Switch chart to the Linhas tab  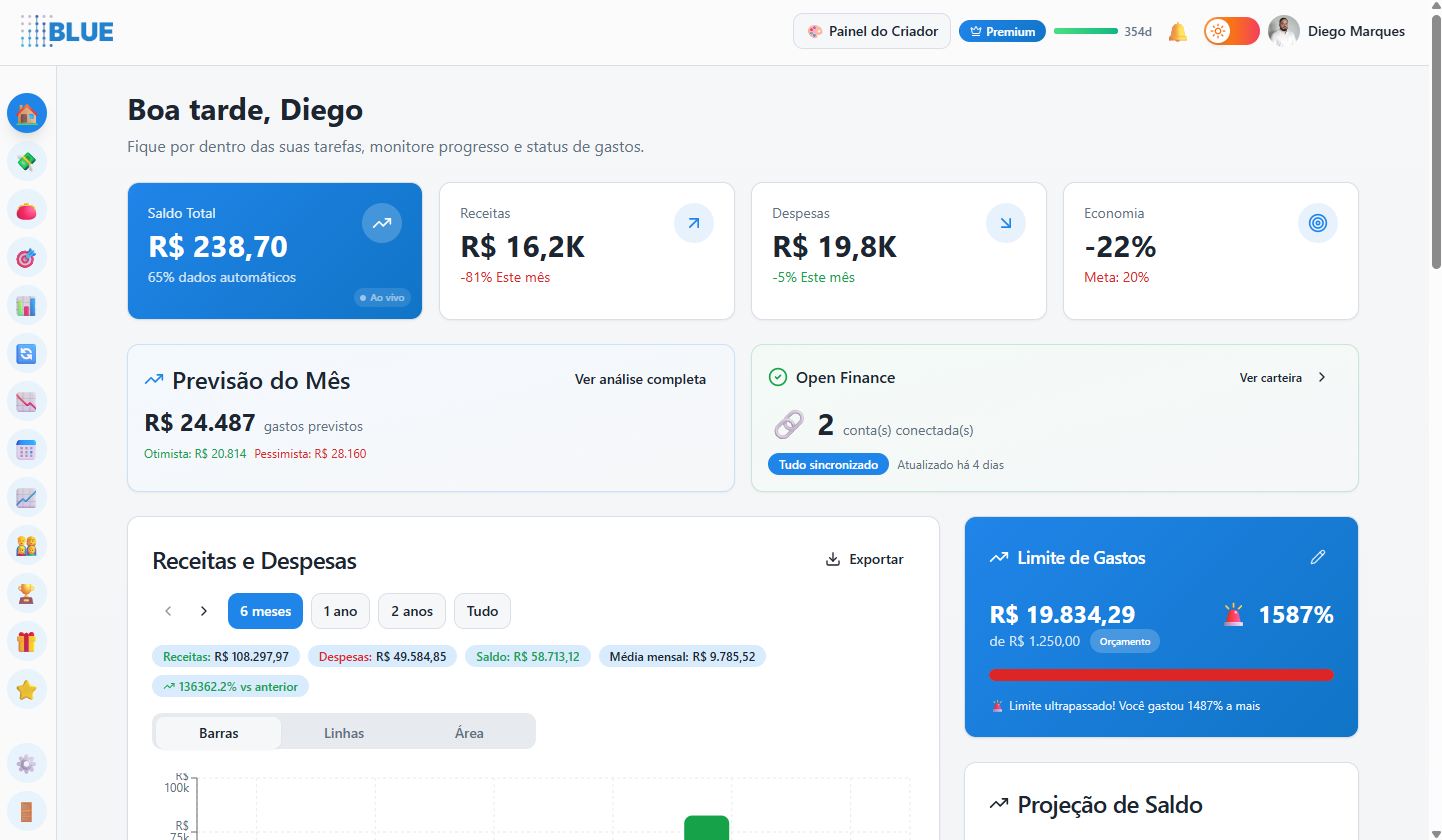coord(344,733)
